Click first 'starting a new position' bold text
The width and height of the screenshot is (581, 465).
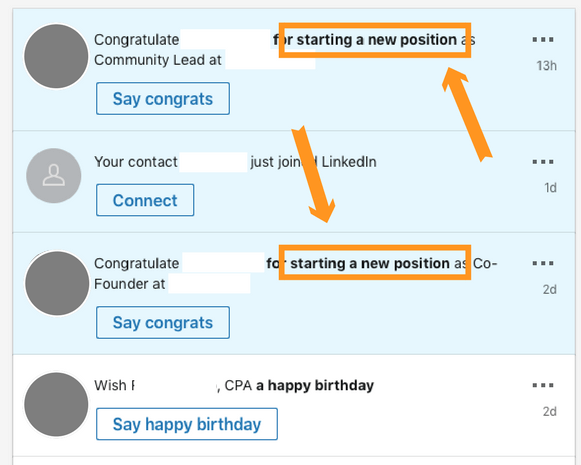point(376,40)
